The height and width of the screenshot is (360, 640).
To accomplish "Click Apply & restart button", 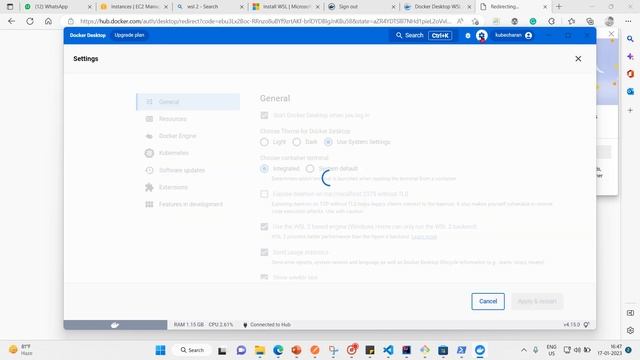I will (x=537, y=301).
